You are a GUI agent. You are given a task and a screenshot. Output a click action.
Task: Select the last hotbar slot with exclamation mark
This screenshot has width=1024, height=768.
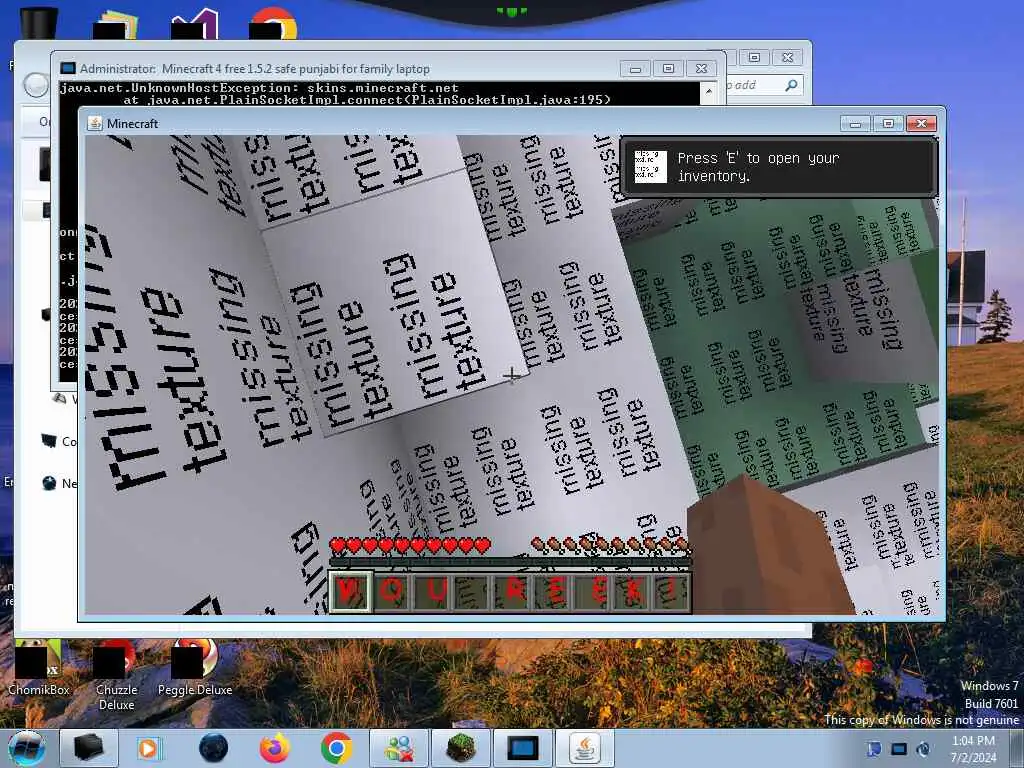672,592
